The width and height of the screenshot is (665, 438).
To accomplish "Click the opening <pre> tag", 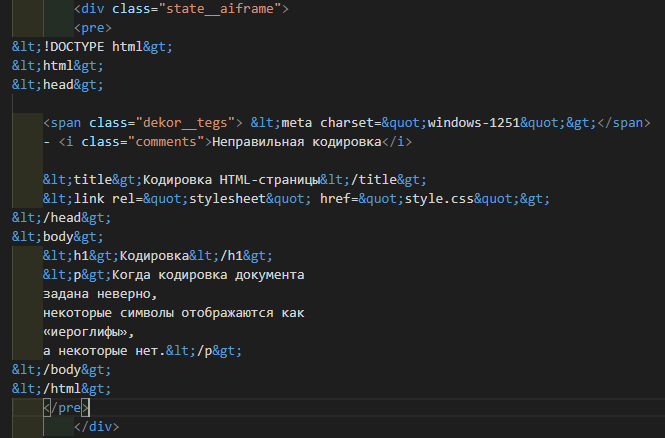I will 93,28.
